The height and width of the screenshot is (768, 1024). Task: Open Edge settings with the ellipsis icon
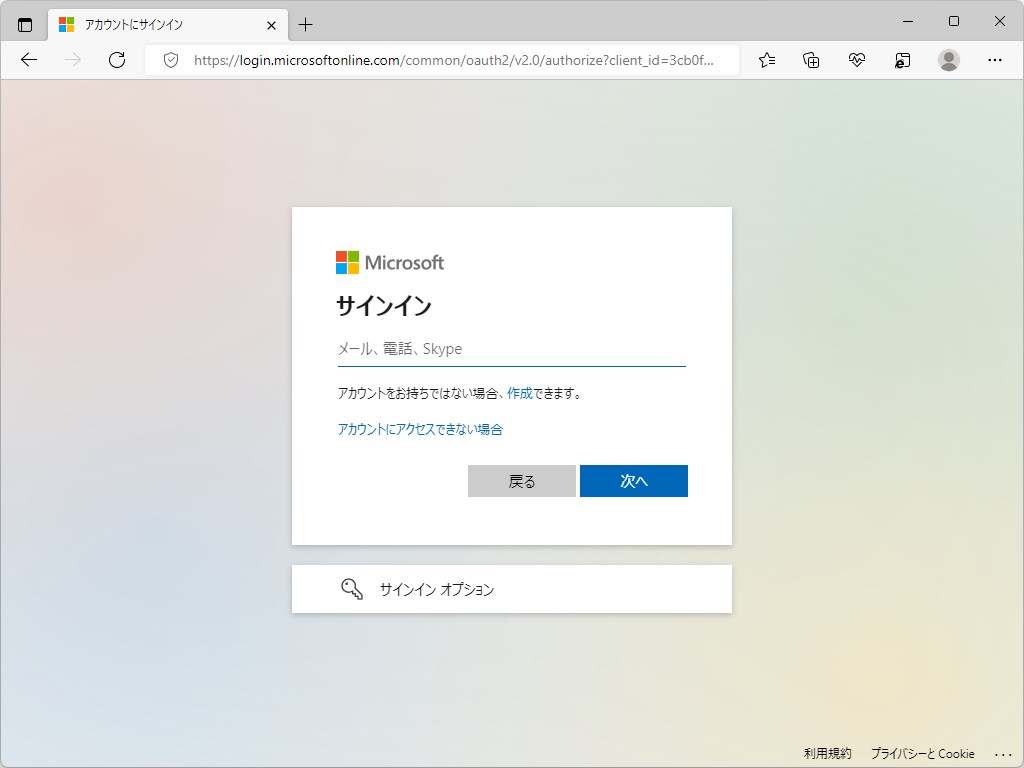coord(996,60)
